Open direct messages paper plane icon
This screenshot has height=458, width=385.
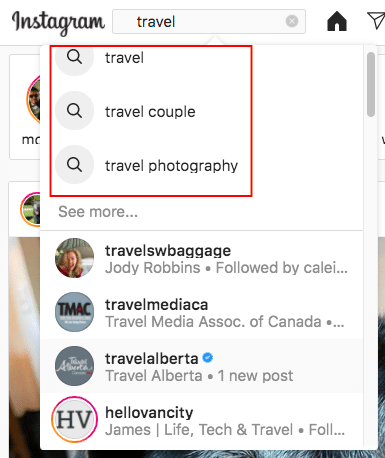pos(376,21)
